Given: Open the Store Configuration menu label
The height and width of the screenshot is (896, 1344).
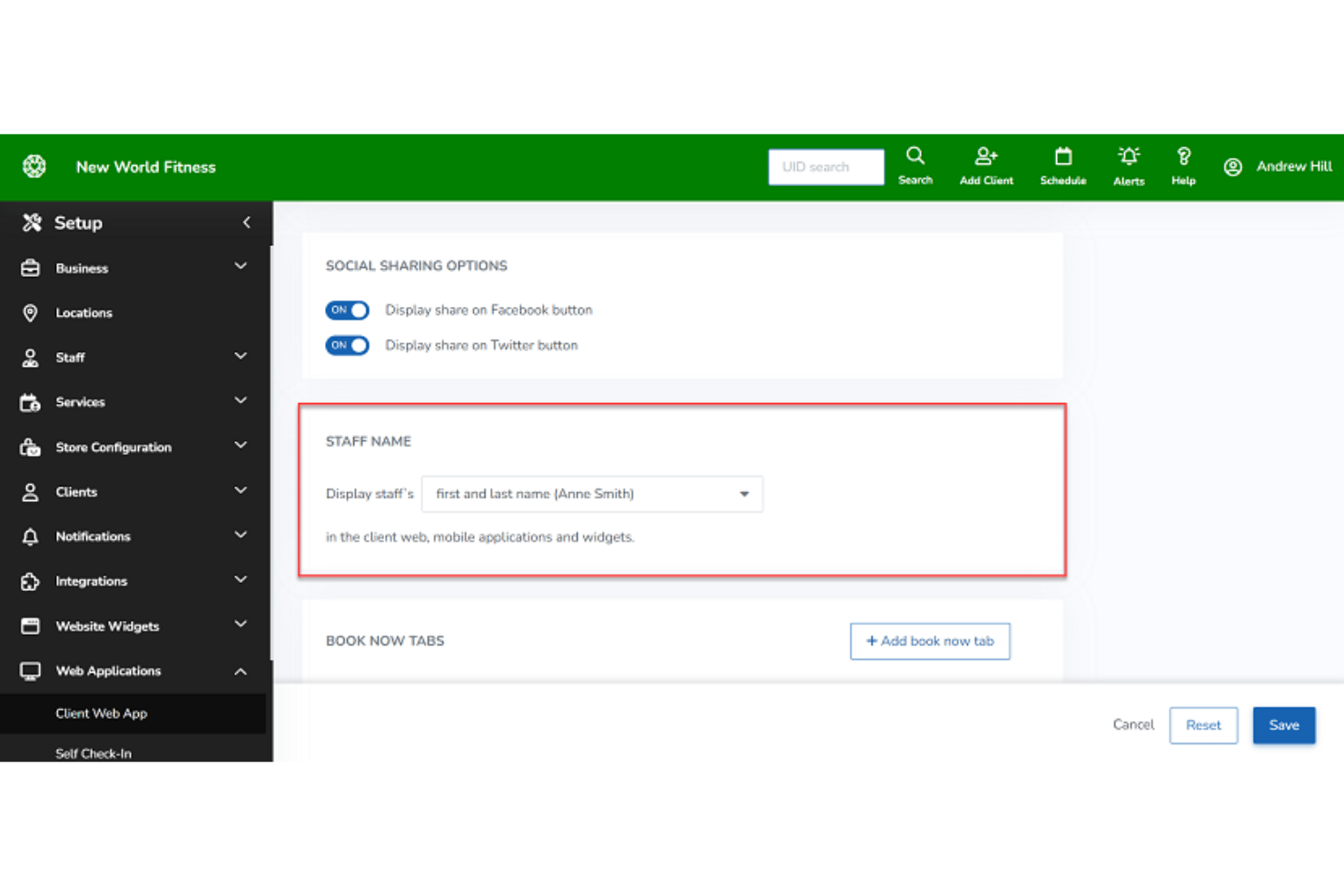Looking at the screenshot, I should pyautogui.click(x=114, y=448).
